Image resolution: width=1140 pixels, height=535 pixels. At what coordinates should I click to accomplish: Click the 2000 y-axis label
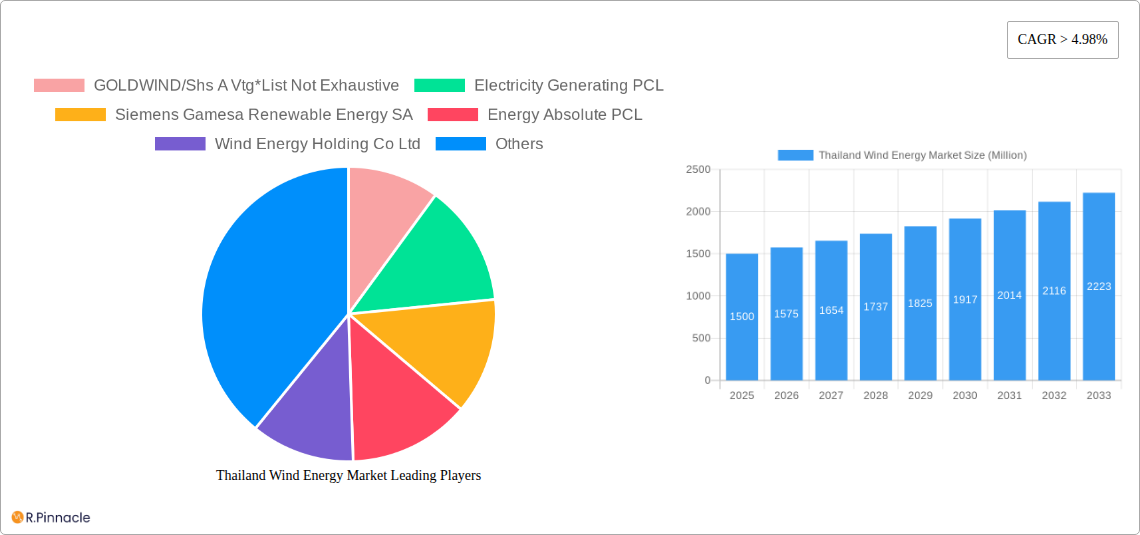(698, 212)
